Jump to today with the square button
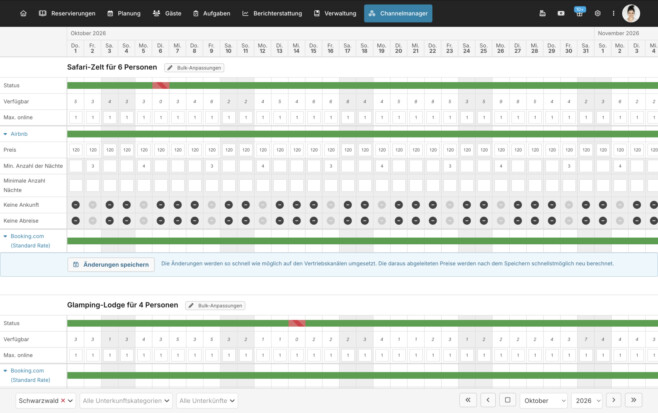The image size is (658, 413). coord(507,400)
